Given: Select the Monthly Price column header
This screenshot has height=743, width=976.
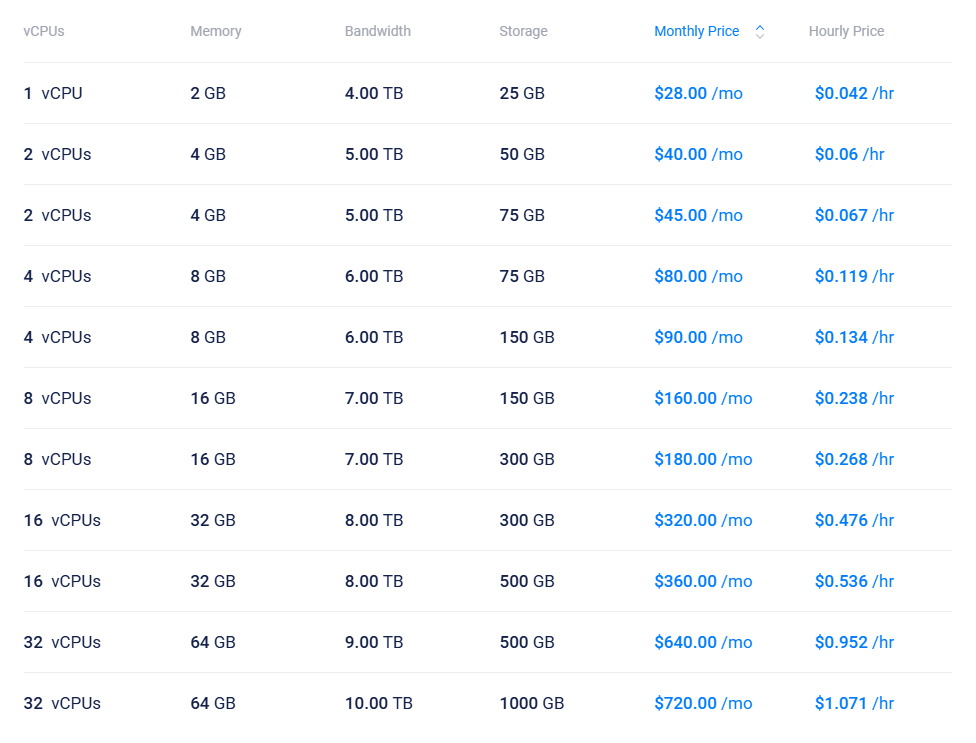Looking at the screenshot, I should (697, 31).
